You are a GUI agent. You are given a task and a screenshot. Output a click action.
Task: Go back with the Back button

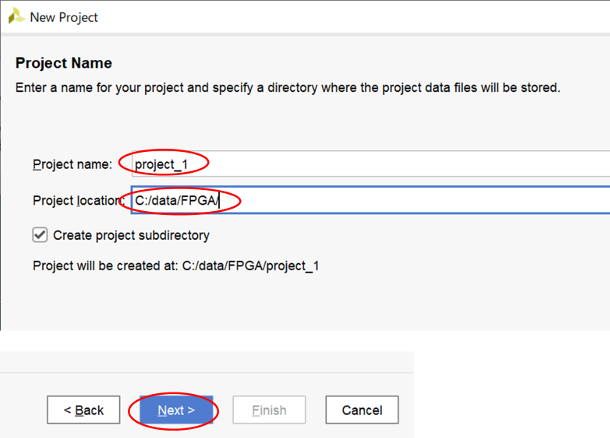[84, 410]
